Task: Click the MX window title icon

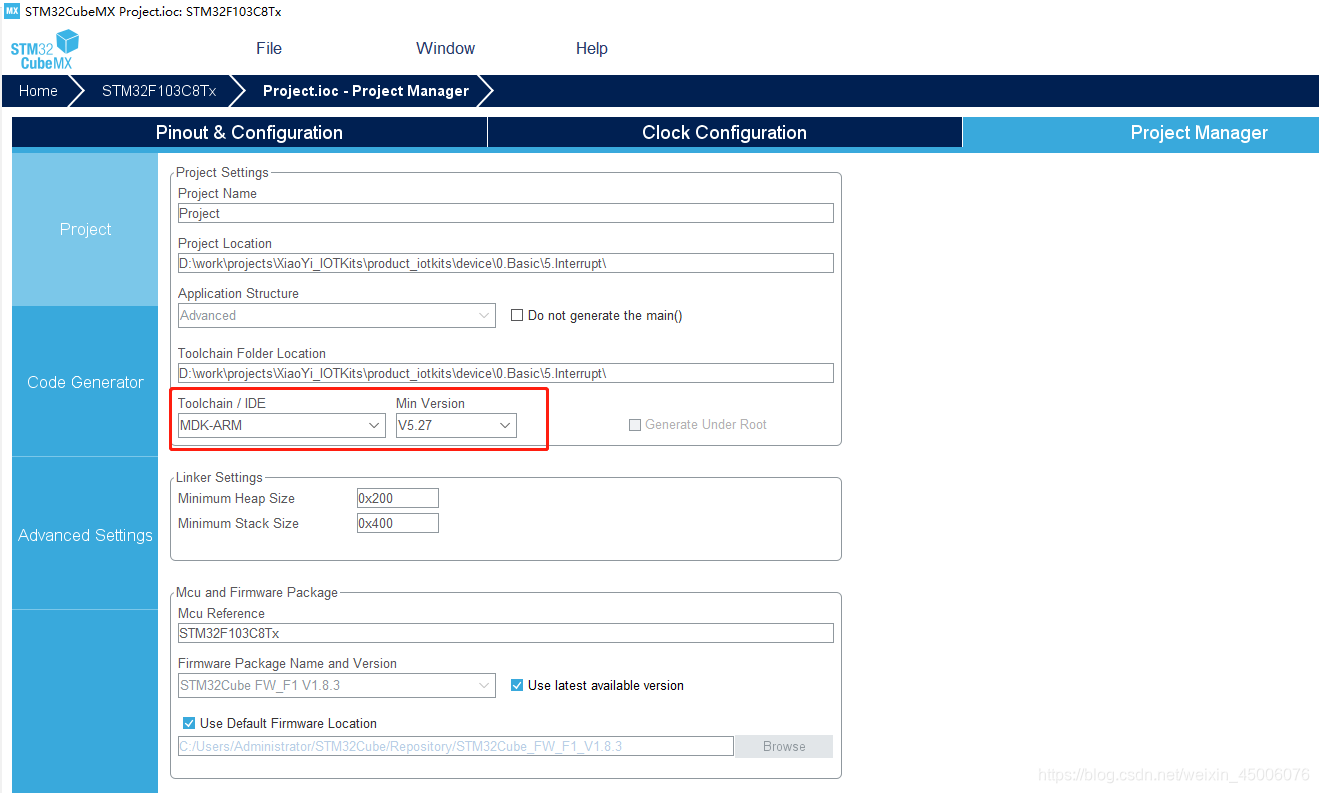Action: pos(11,11)
